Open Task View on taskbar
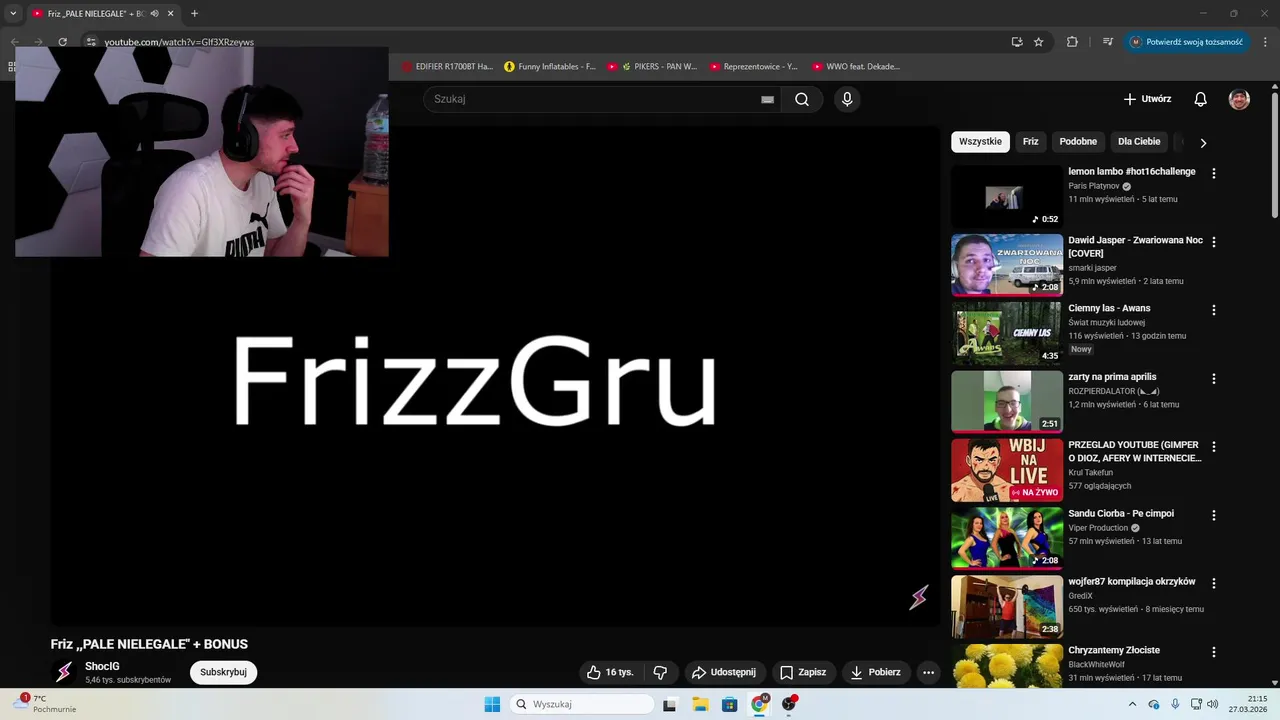The image size is (1280, 720). point(670,704)
